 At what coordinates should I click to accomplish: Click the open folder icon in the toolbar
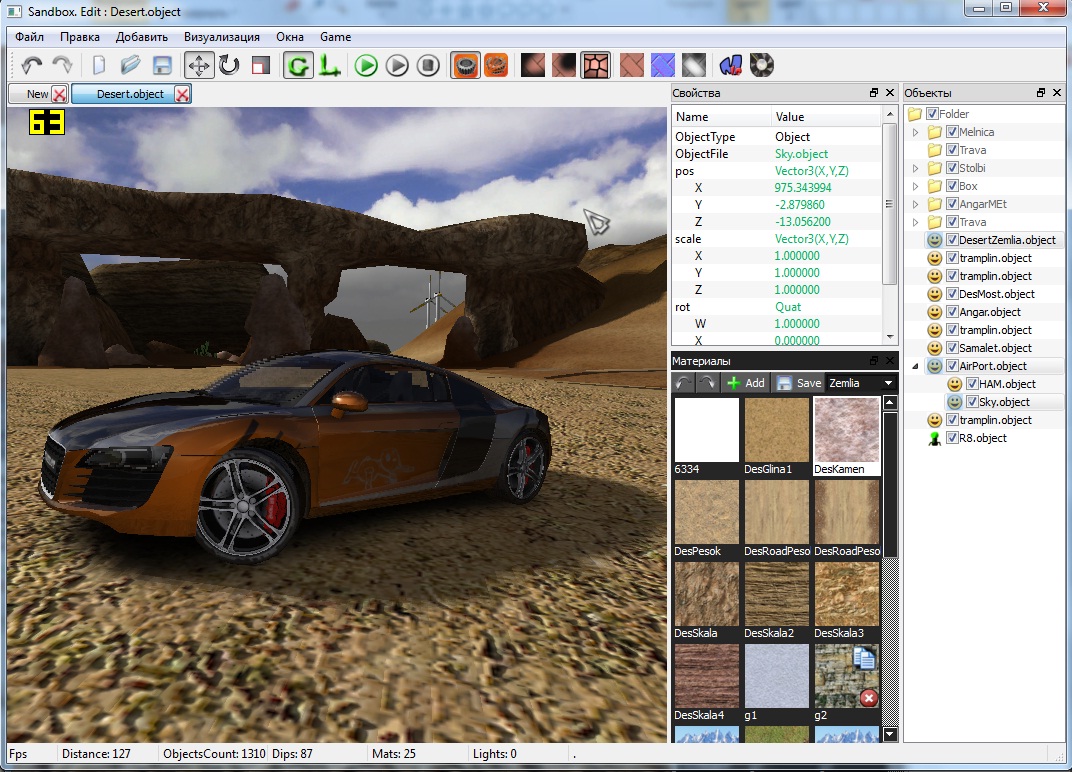click(x=130, y=66)
